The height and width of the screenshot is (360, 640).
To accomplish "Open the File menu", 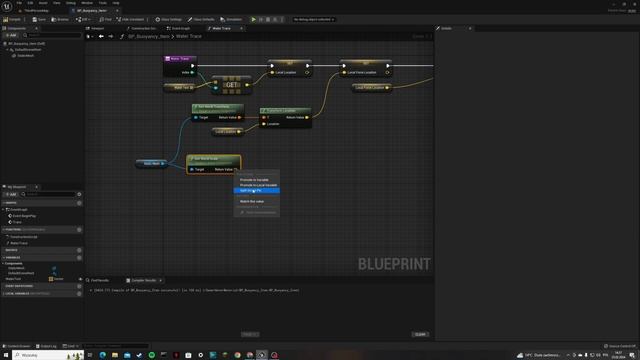I will click(19, 3).
